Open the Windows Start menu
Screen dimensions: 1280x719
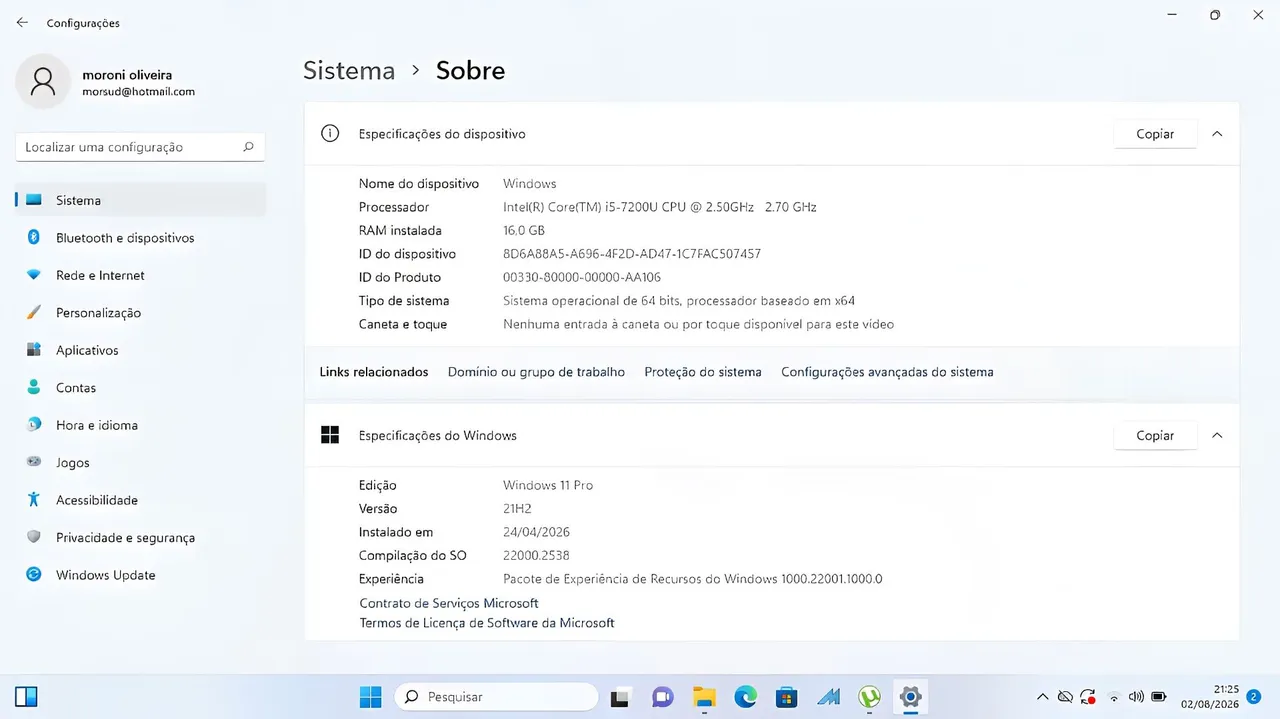click(x=371, y=696)
